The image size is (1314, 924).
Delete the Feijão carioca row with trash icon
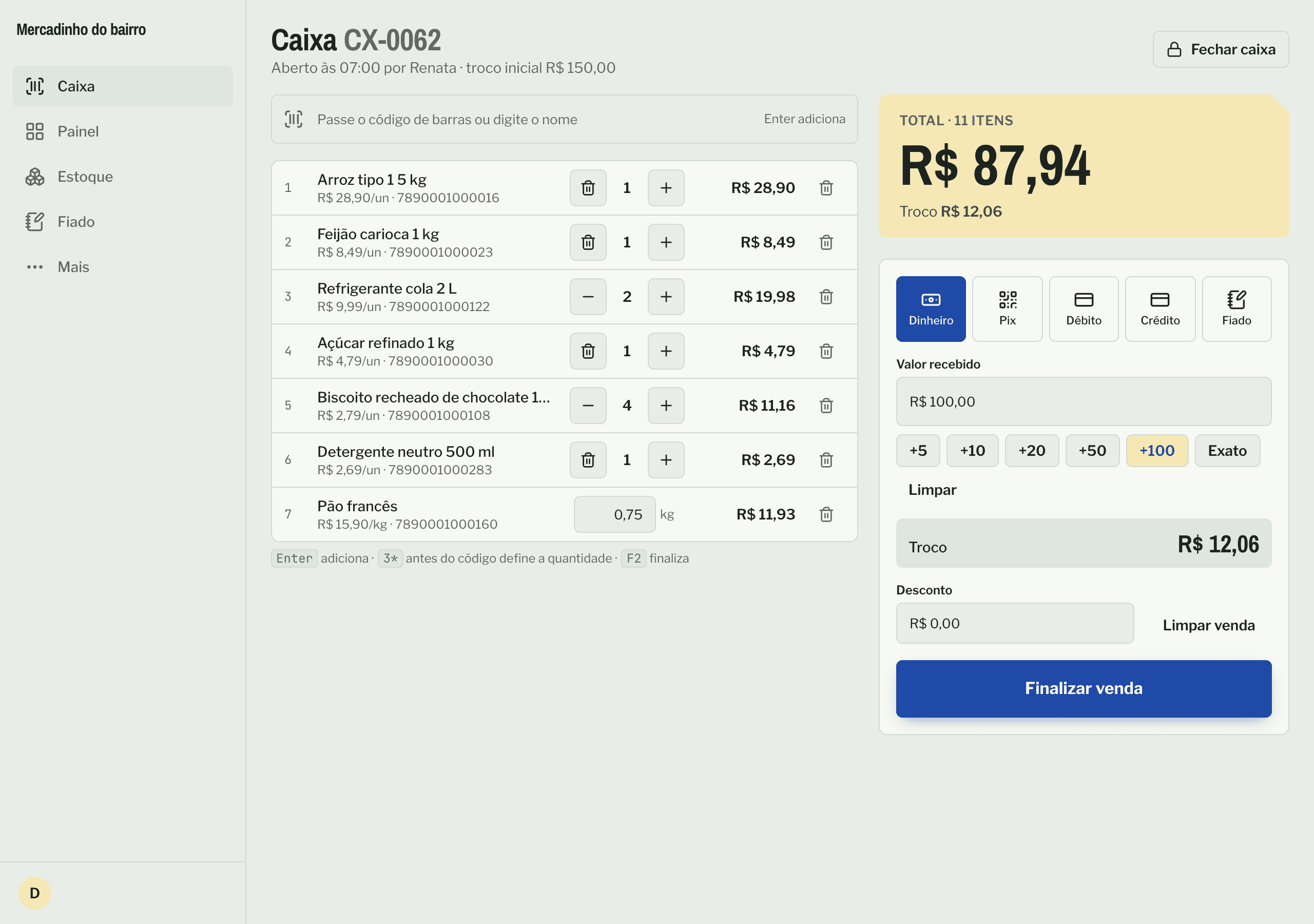[826, 242]
